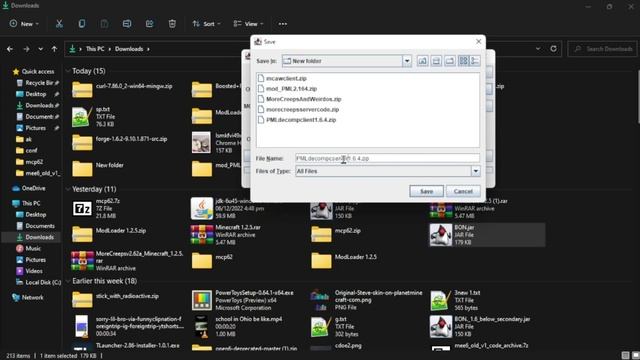Select forge-1.6.2-9.10.1.871-src.zip folder
Screen dimensions: 640x360
pyautogui.click(x=120, y=142)
